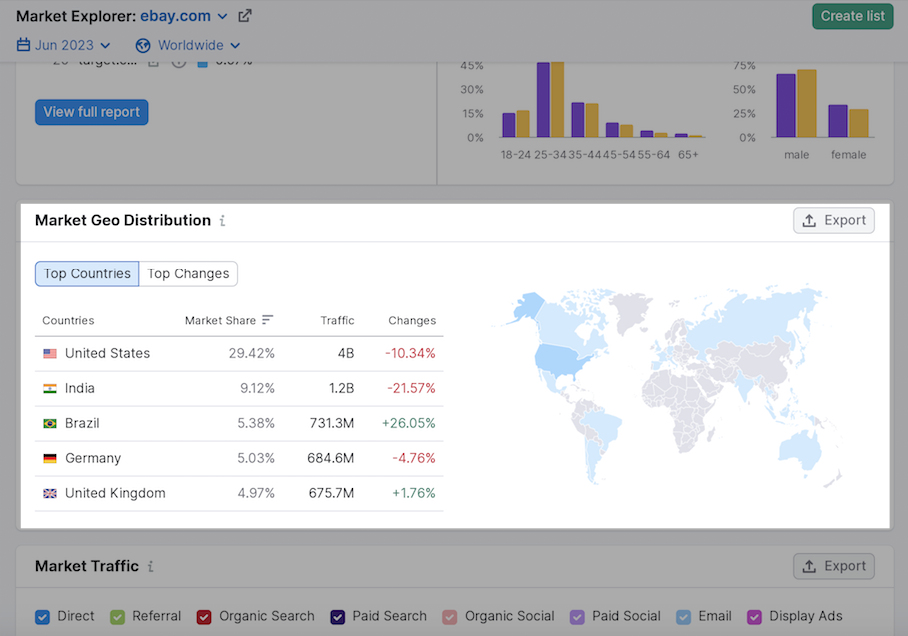This screenshot has height=636, width=908.
Task: Click the Brazil flag icon
Action: [50, 423]
